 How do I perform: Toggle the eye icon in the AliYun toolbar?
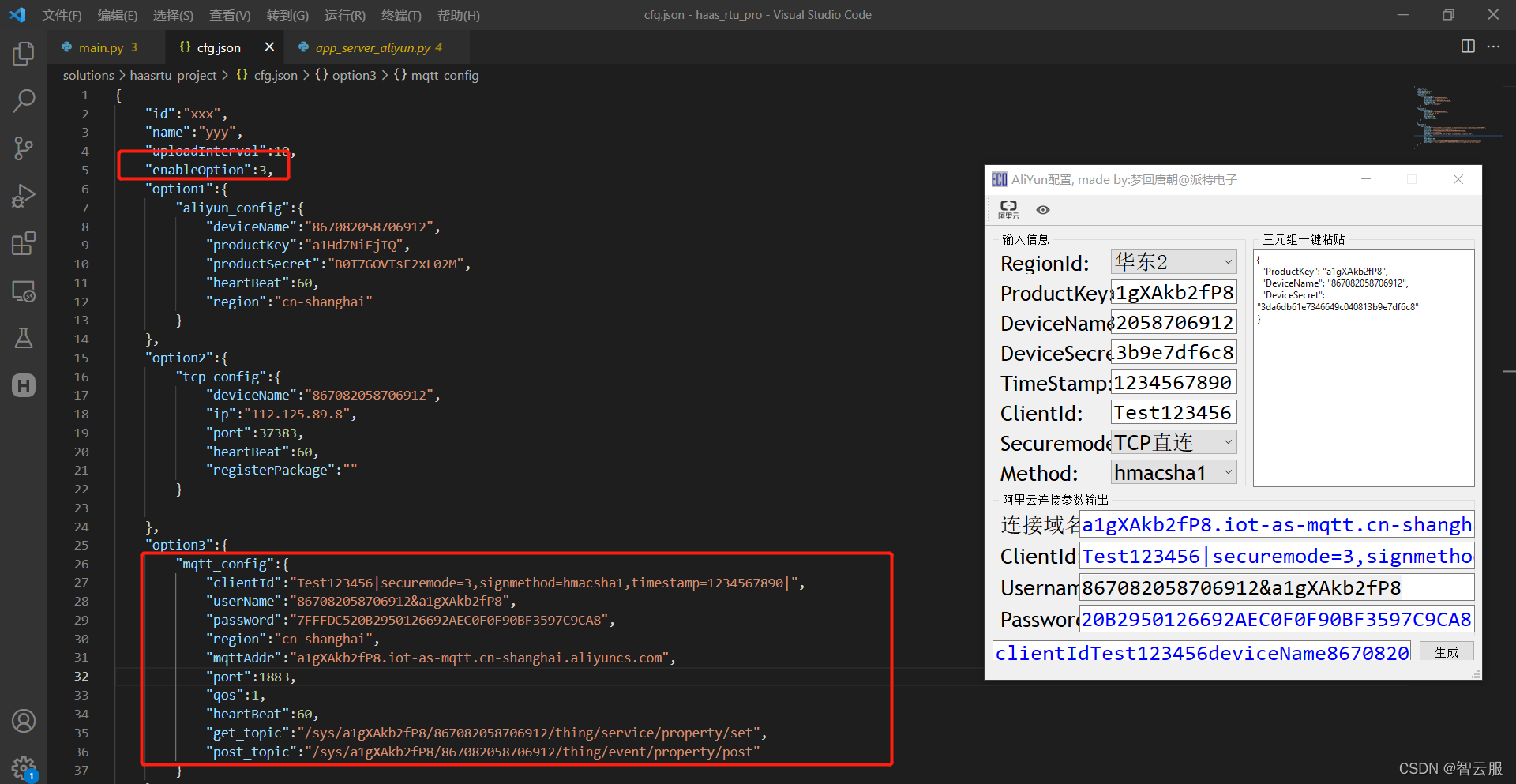[x=1043, y=210]
